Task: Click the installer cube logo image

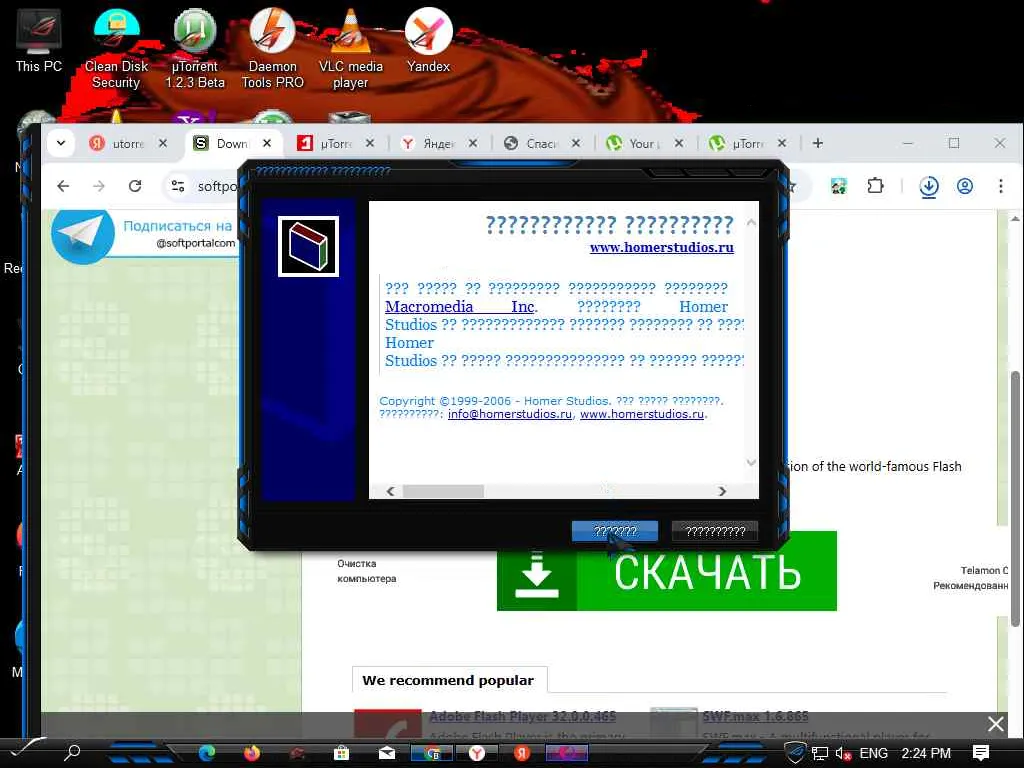Action: (308, 246)
